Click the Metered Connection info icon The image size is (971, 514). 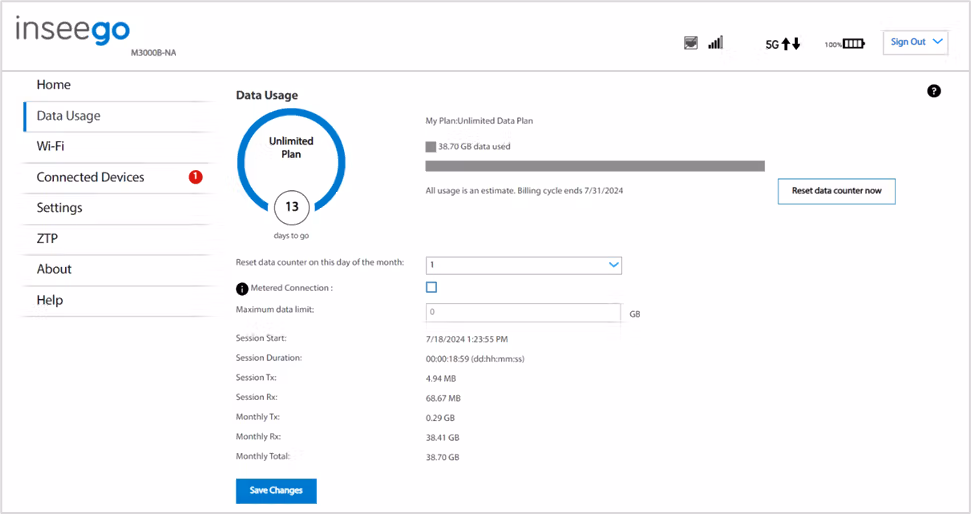242,289
